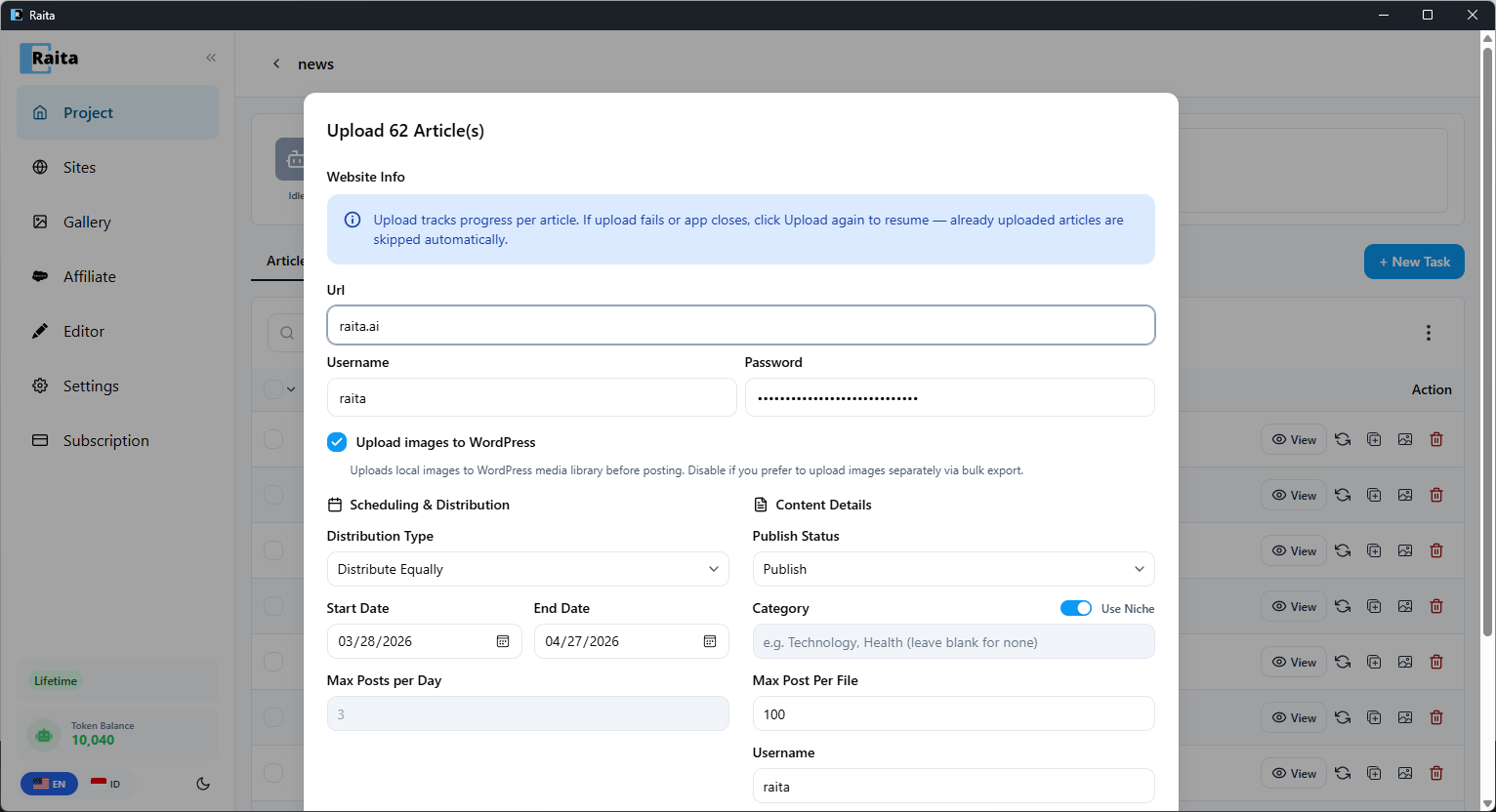Click the search magnifier icon in the article list
Viewport: 1496px width, 812px height.
[287, 333]
